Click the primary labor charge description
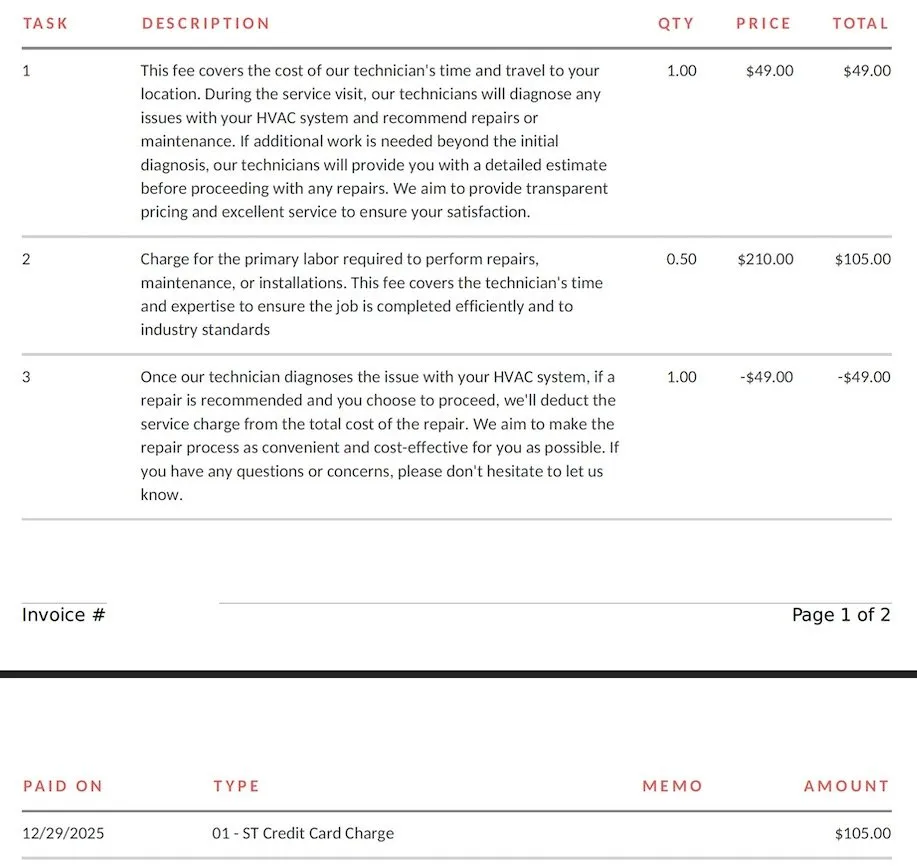 [371, 294]
